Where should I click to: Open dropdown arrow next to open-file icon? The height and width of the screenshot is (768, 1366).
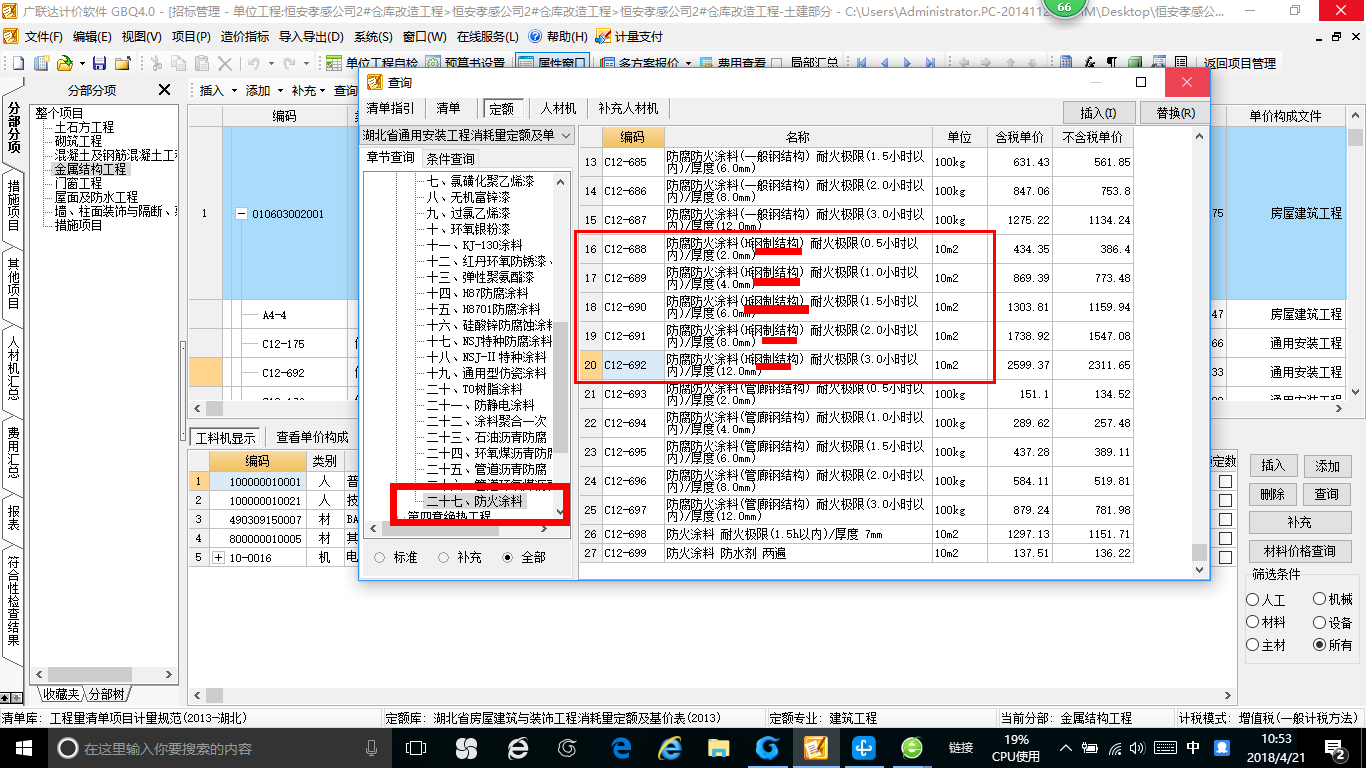(x=82, y=63)
